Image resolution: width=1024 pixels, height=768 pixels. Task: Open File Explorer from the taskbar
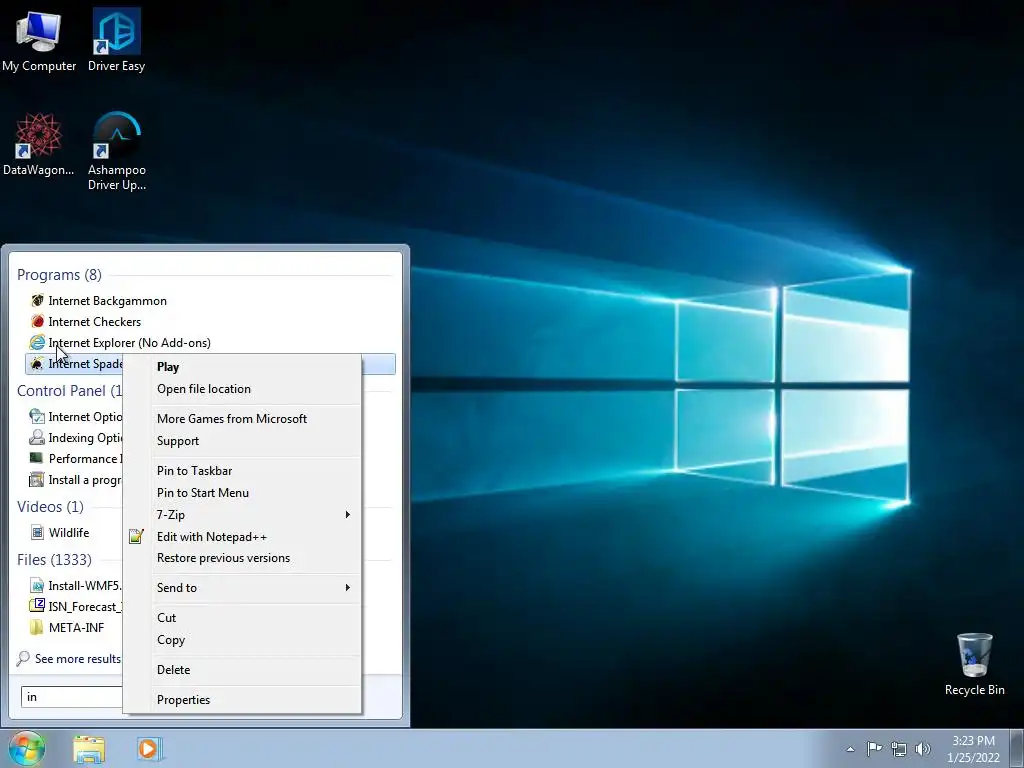89,749
